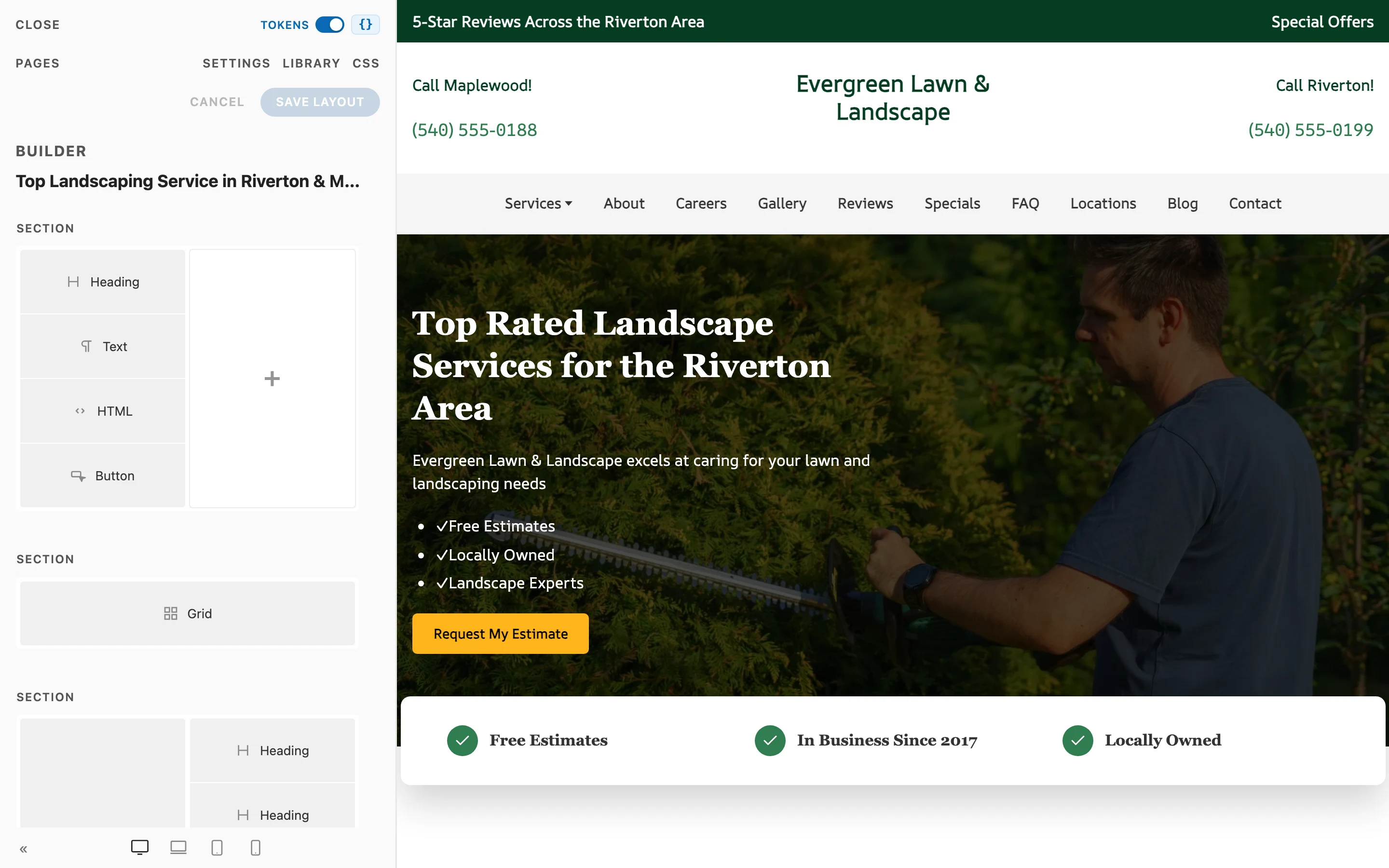Select first Heading block in third section
The width and height of the screenshot is (1389, 868).
pyautogui.click(x=272, y=750)
